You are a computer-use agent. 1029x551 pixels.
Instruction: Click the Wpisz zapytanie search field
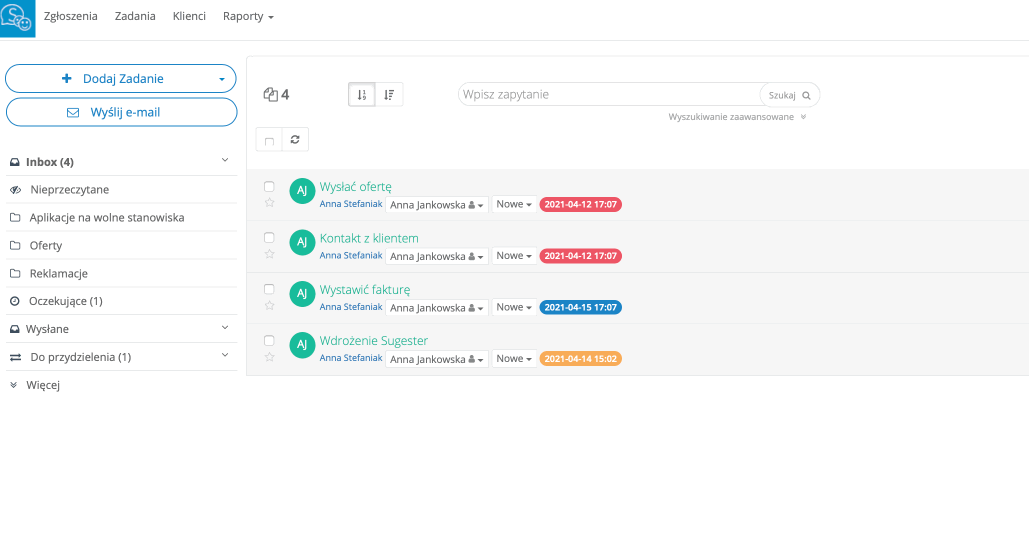tap(610, 94)
